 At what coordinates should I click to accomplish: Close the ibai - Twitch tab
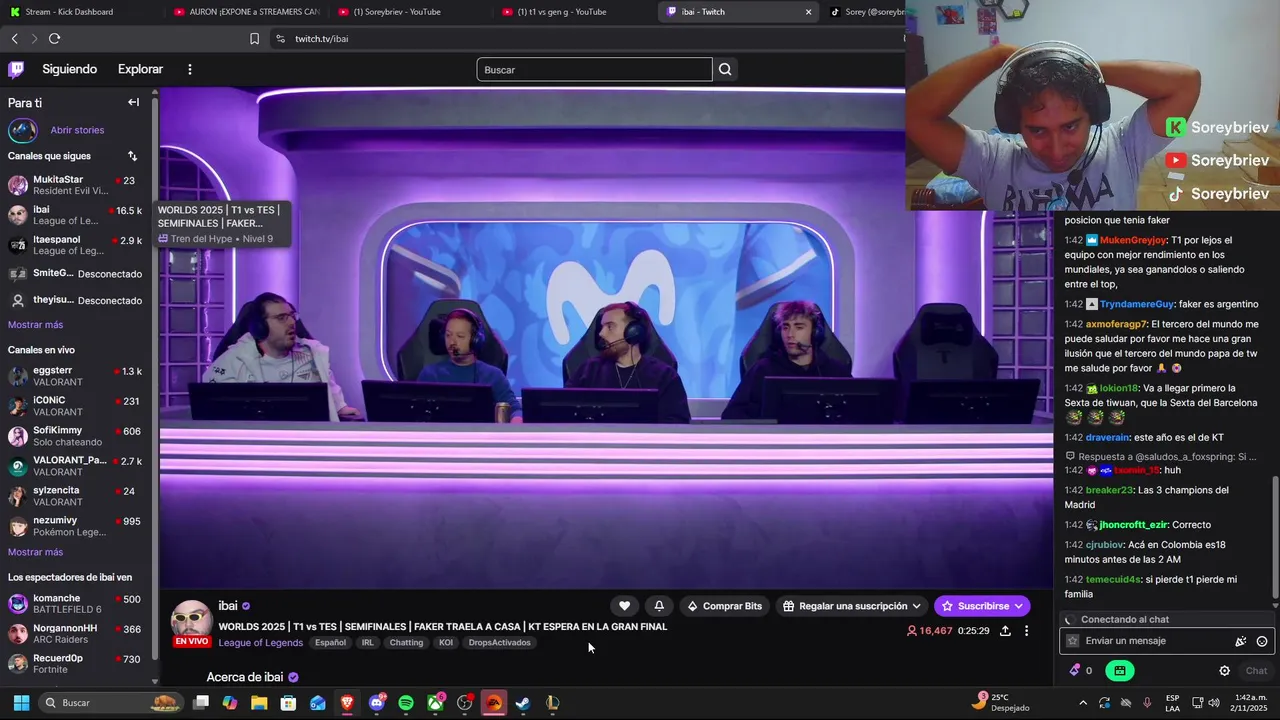808,12
